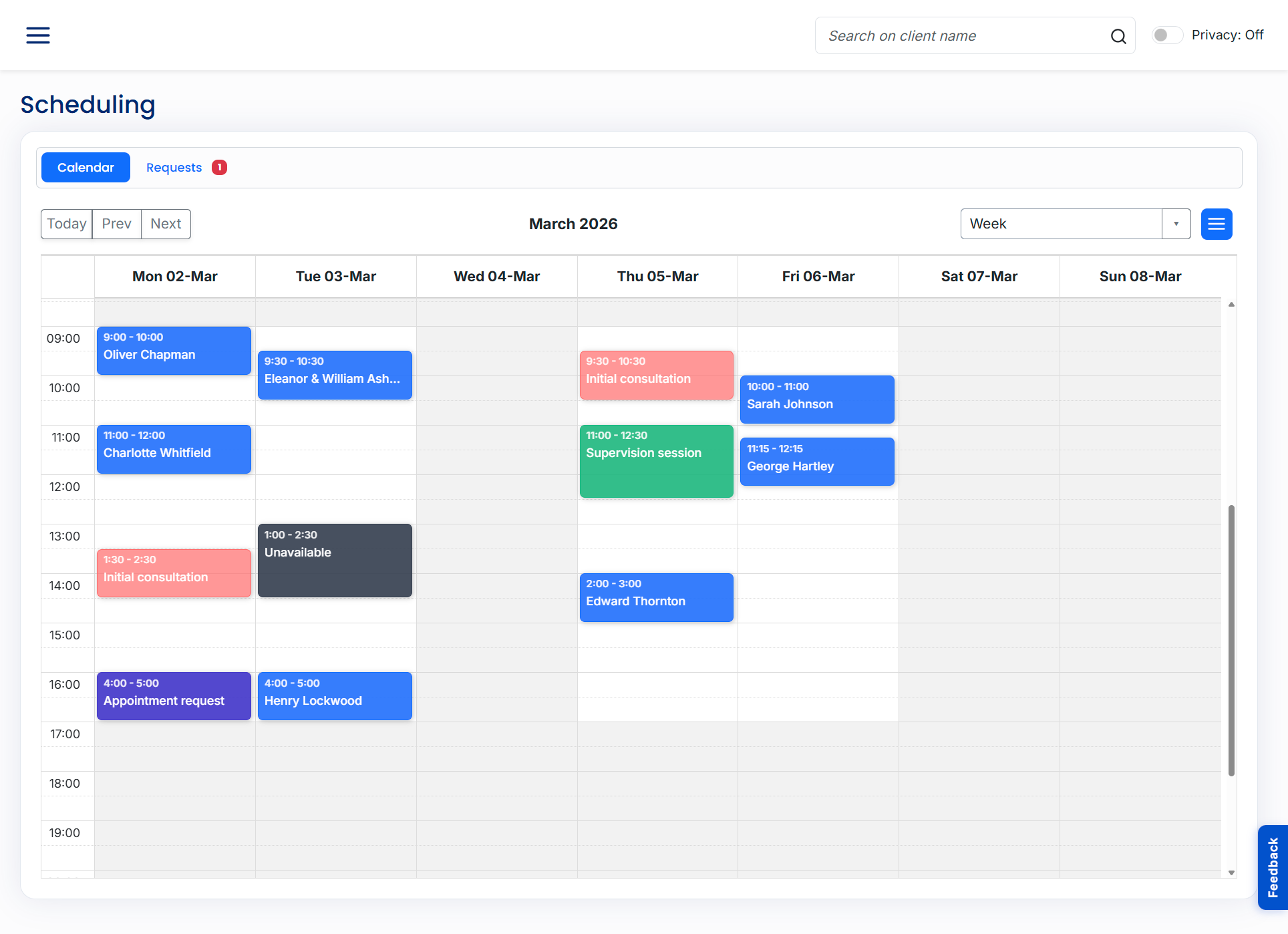This screenshot has width=1288, height=934.
Task: Click scroll down arrow of calendar
Action: [x=1231, y=873]
